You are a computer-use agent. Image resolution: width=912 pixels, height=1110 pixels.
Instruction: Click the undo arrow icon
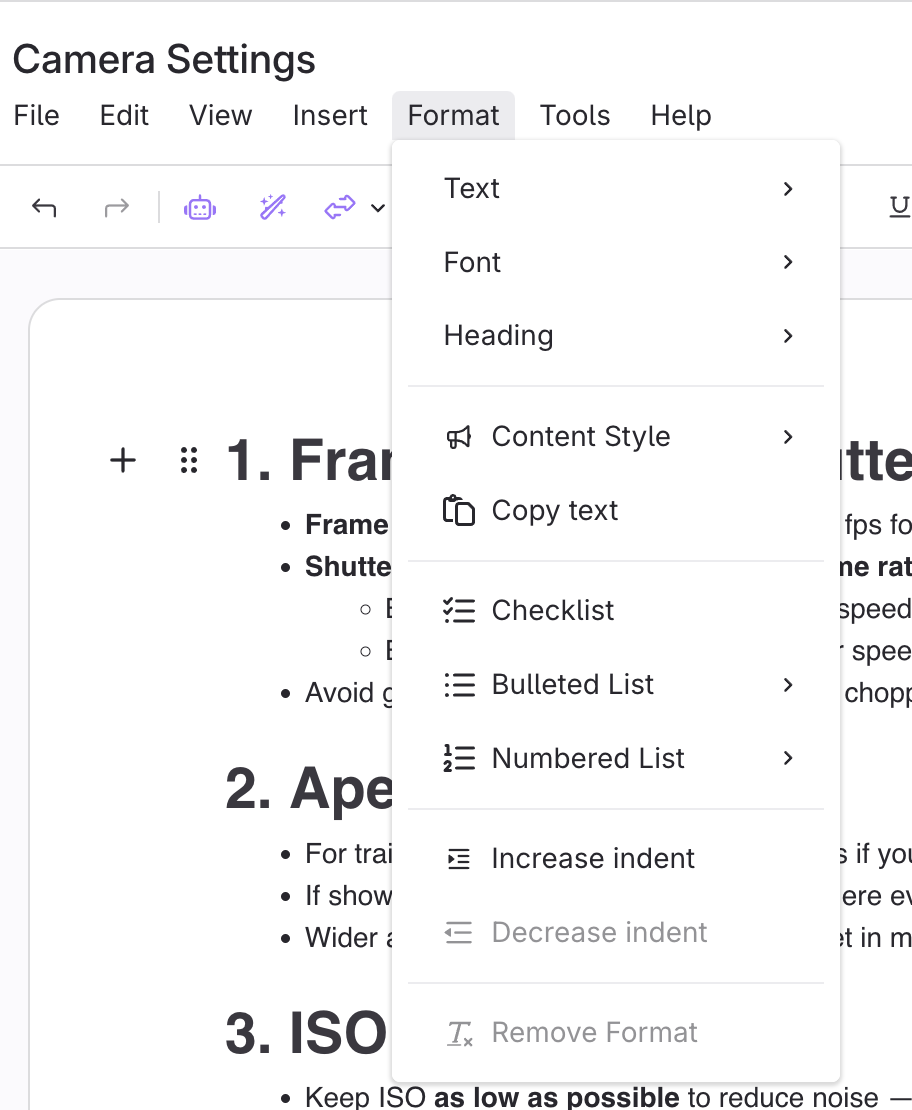[44, 208]
